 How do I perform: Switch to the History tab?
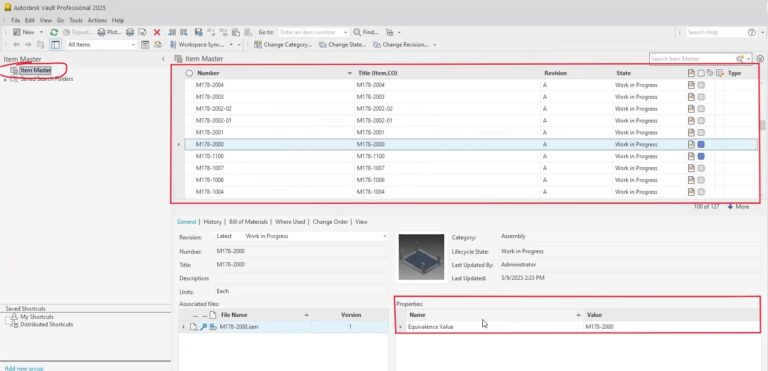213,222
